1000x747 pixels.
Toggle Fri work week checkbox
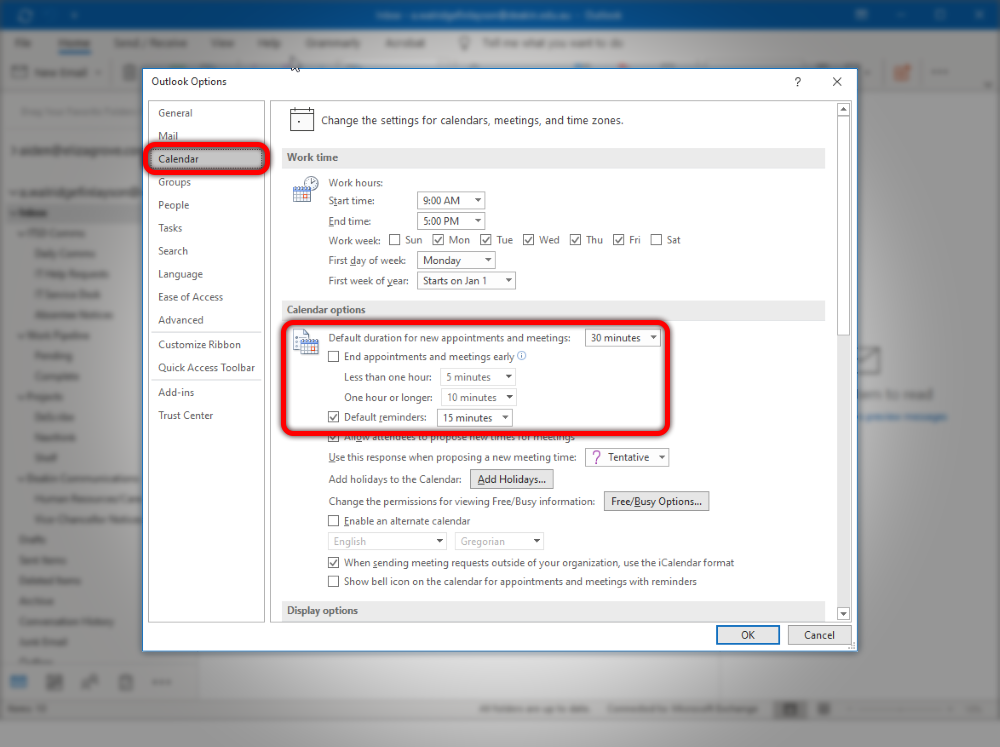[x=619, y=240]
